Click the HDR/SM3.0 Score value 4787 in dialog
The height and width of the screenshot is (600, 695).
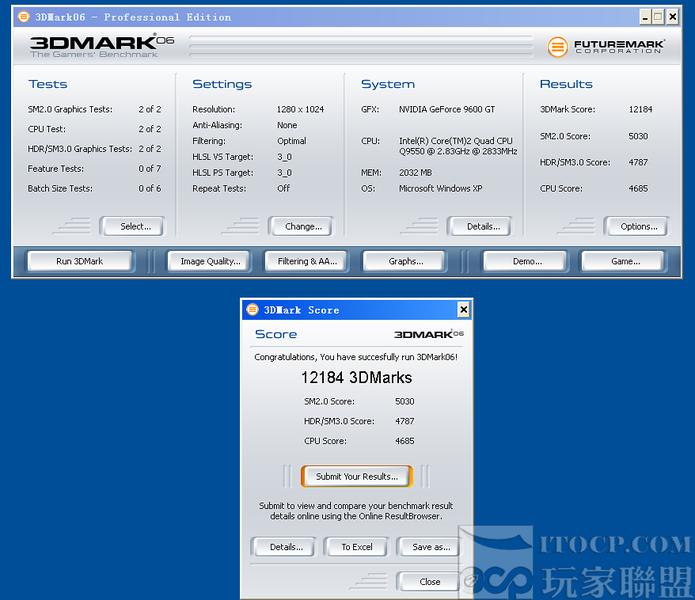tap(405, 421)
